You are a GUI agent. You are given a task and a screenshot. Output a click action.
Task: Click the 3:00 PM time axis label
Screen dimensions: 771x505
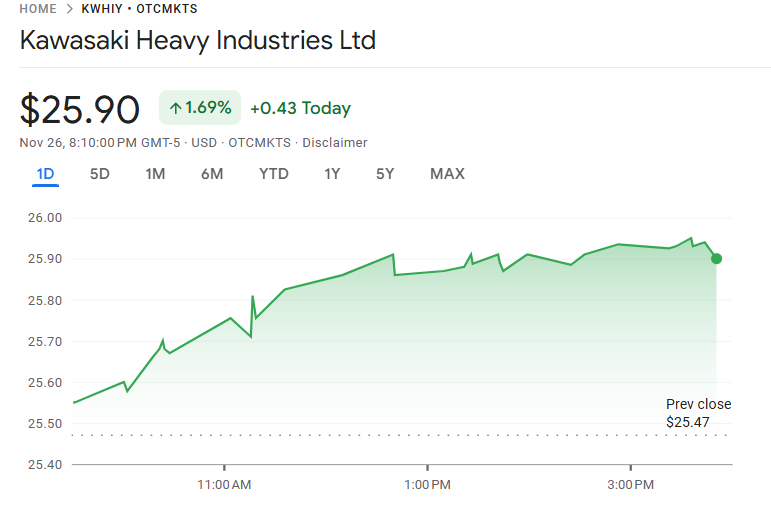point(631,485)
